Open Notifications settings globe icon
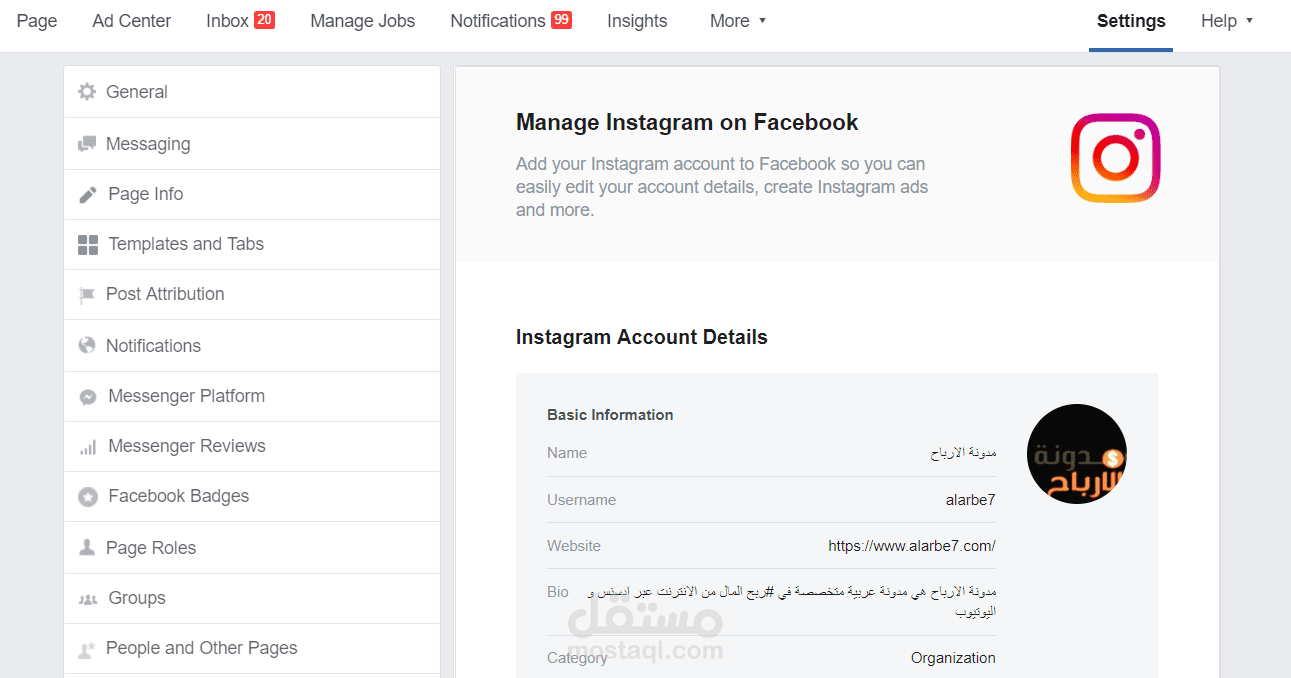The height and width of the screenshot is (678, 1291). [x=88, y=344]
